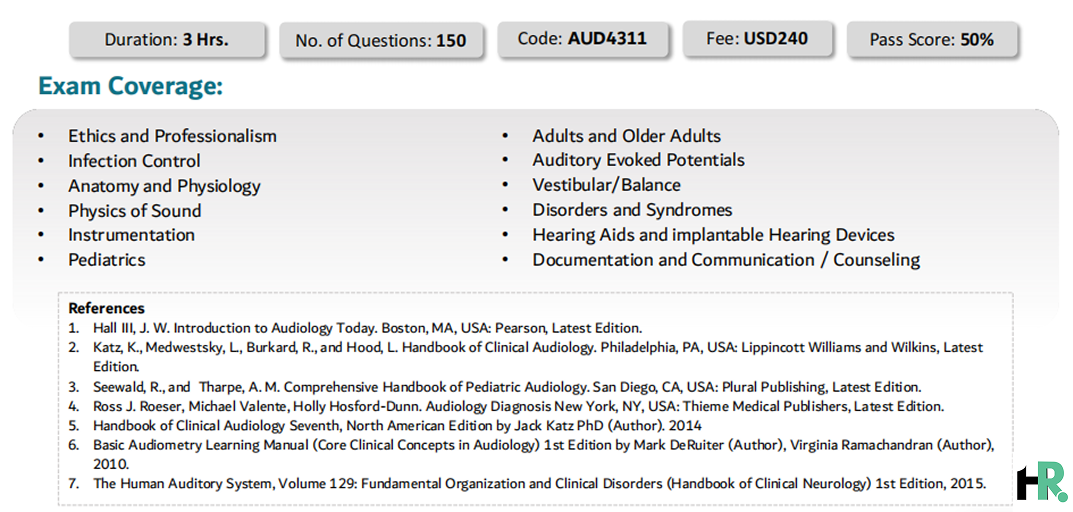Select Hearing Aids and implantable Hearing Devices
The image size is (1073, 512).
point(713,235)
